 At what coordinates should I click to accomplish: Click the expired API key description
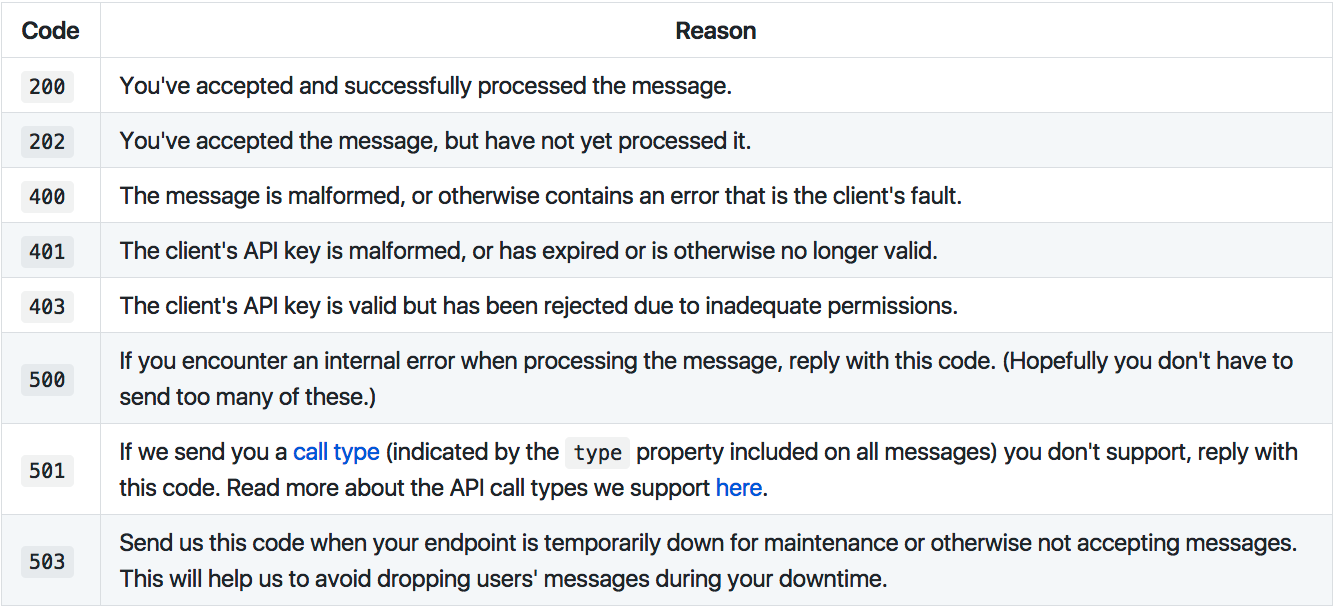click(528, 251)
